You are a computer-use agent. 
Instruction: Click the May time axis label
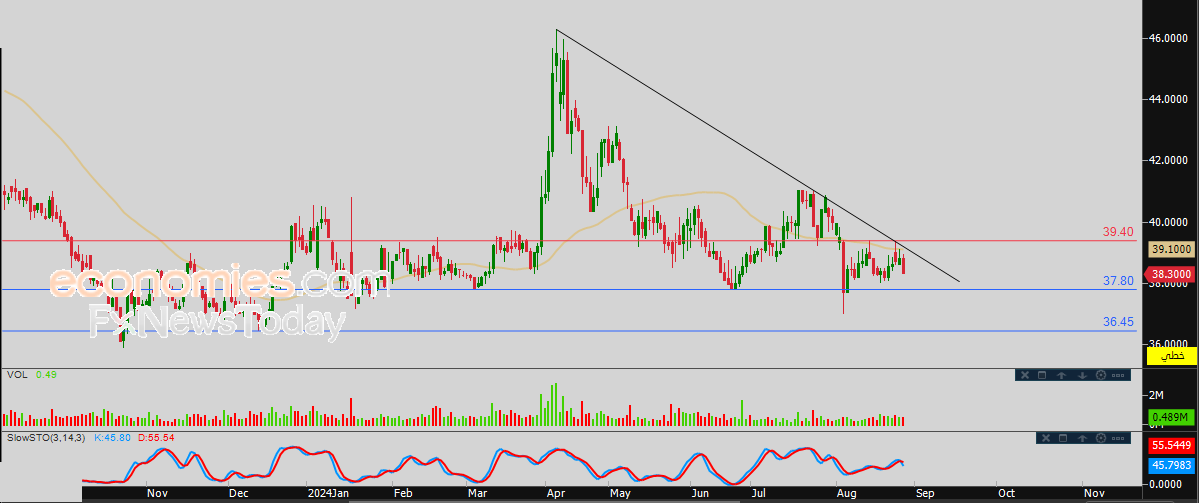tap(620, 494)
